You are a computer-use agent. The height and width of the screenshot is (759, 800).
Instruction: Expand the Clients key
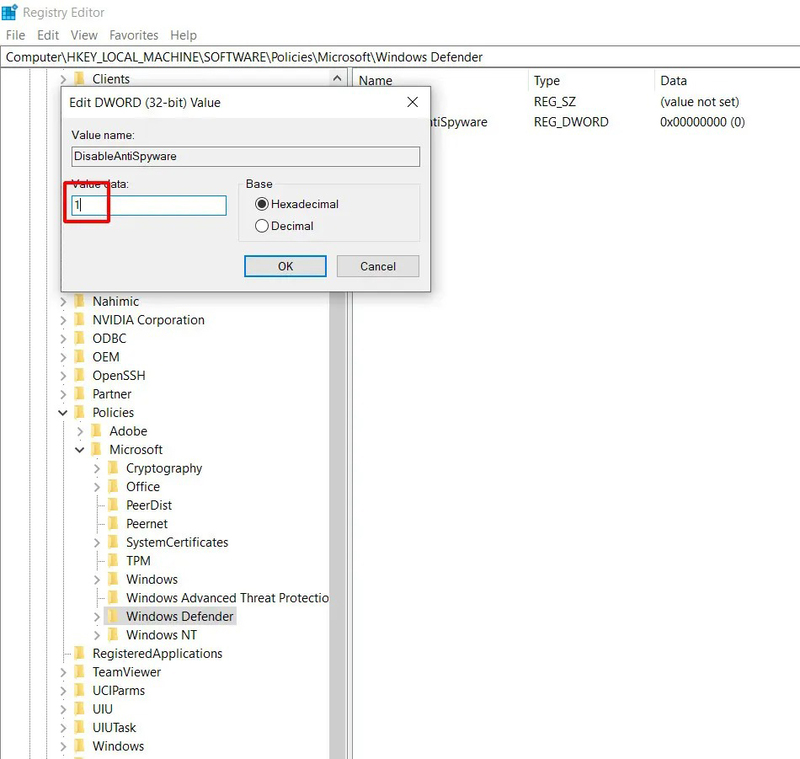coord(63,80)
